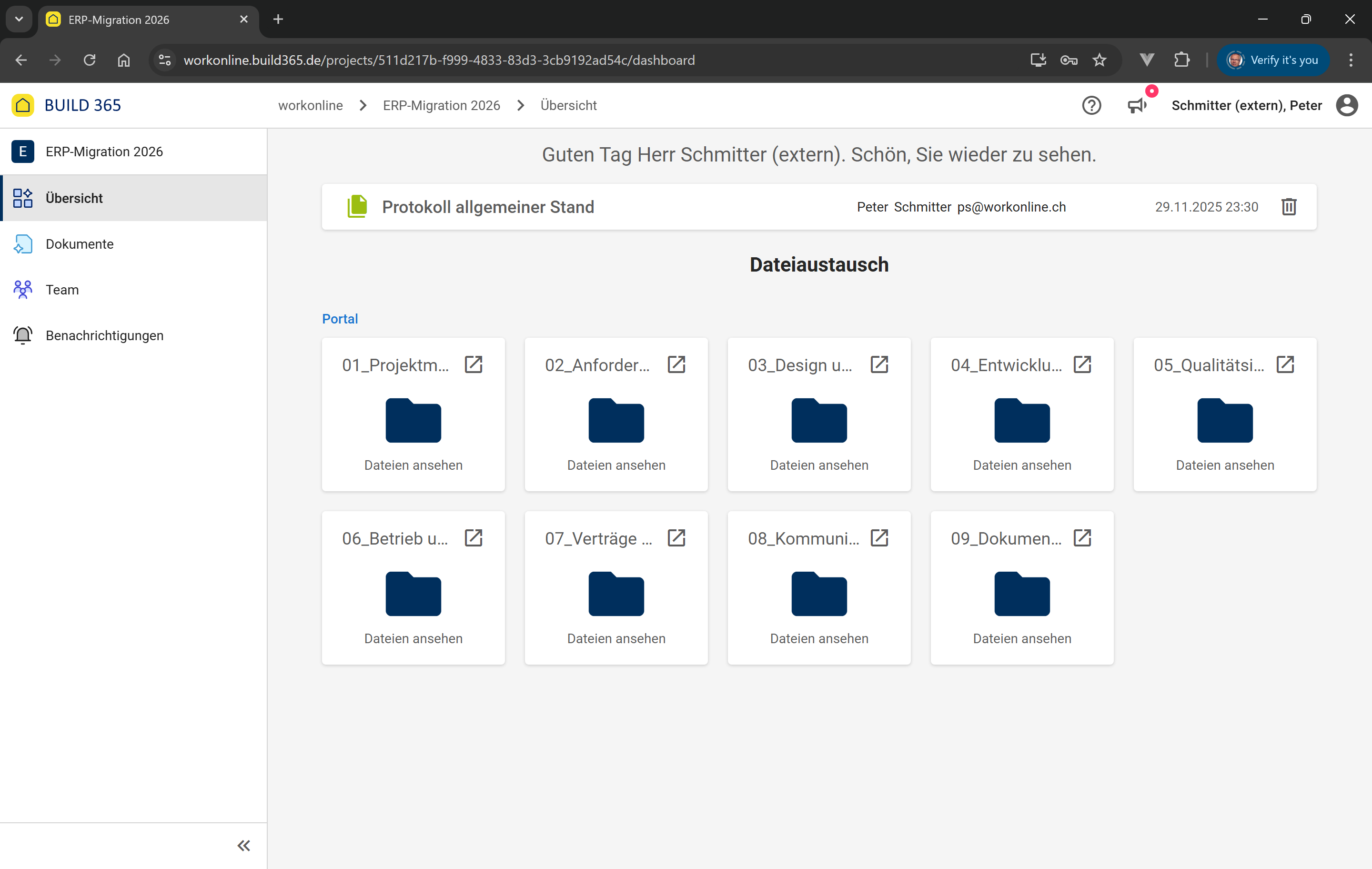
Task: Click the help question mark icon
Action: (1091, 105)
